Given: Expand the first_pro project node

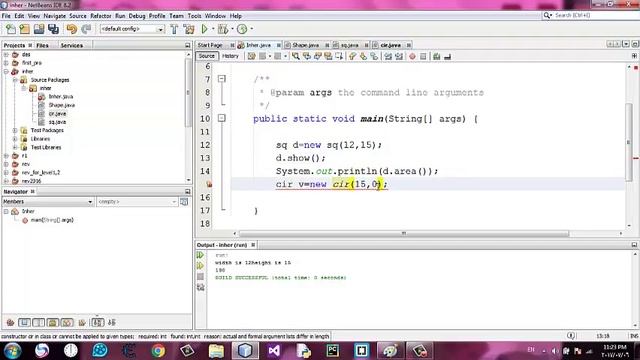Looking at the screenshot, I should [6, 63].
